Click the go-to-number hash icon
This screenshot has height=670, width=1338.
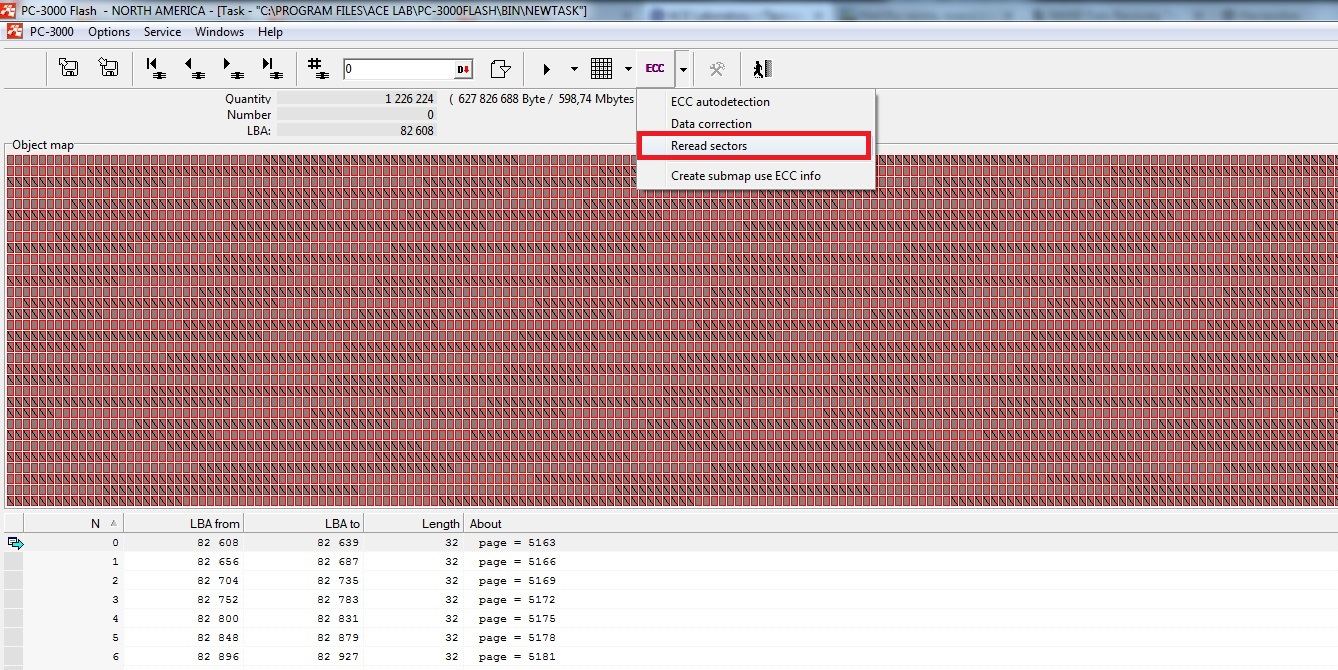click(x=318, y=68)
